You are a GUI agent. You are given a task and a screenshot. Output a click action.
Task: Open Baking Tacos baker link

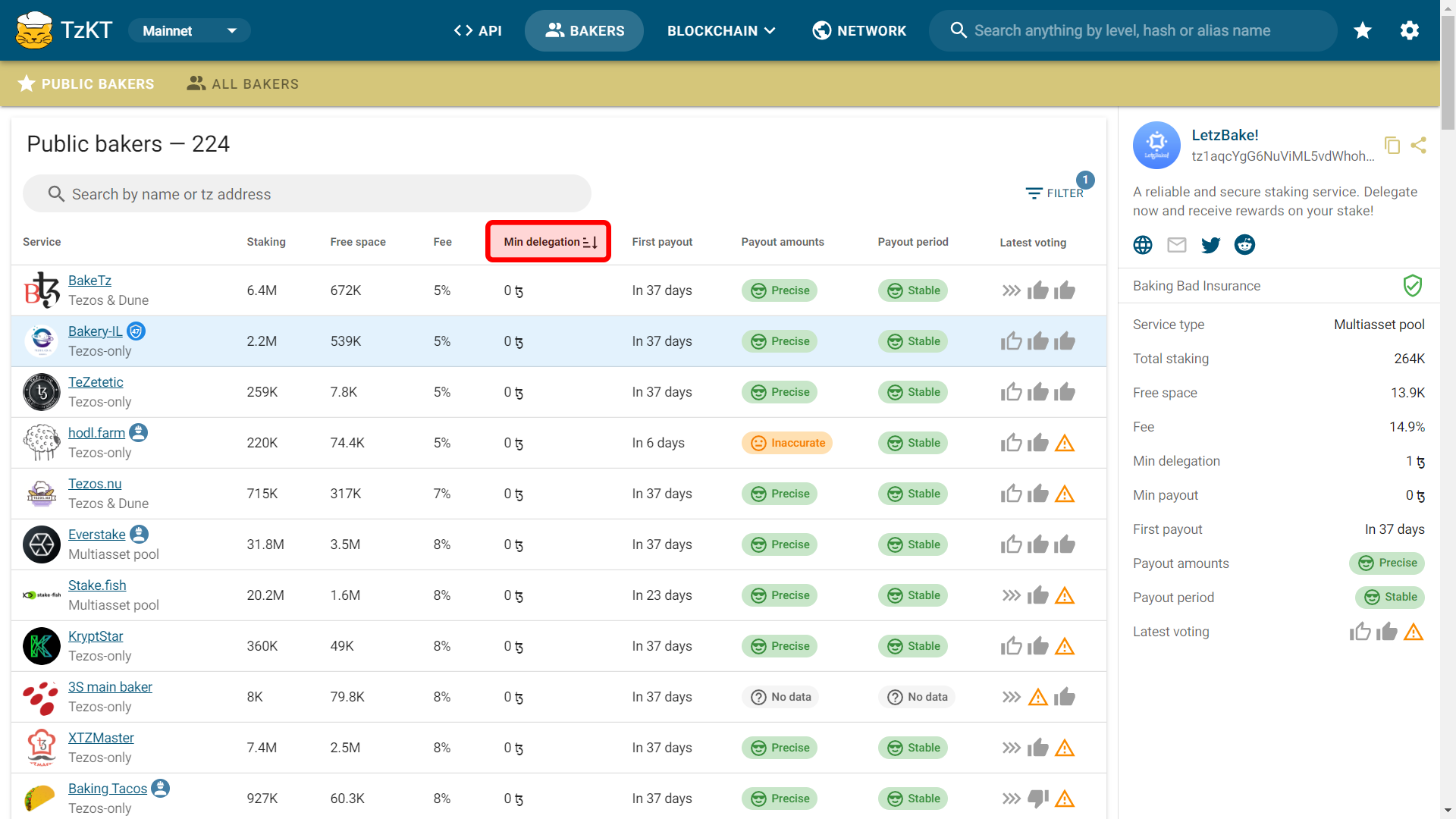pos(108,789)
